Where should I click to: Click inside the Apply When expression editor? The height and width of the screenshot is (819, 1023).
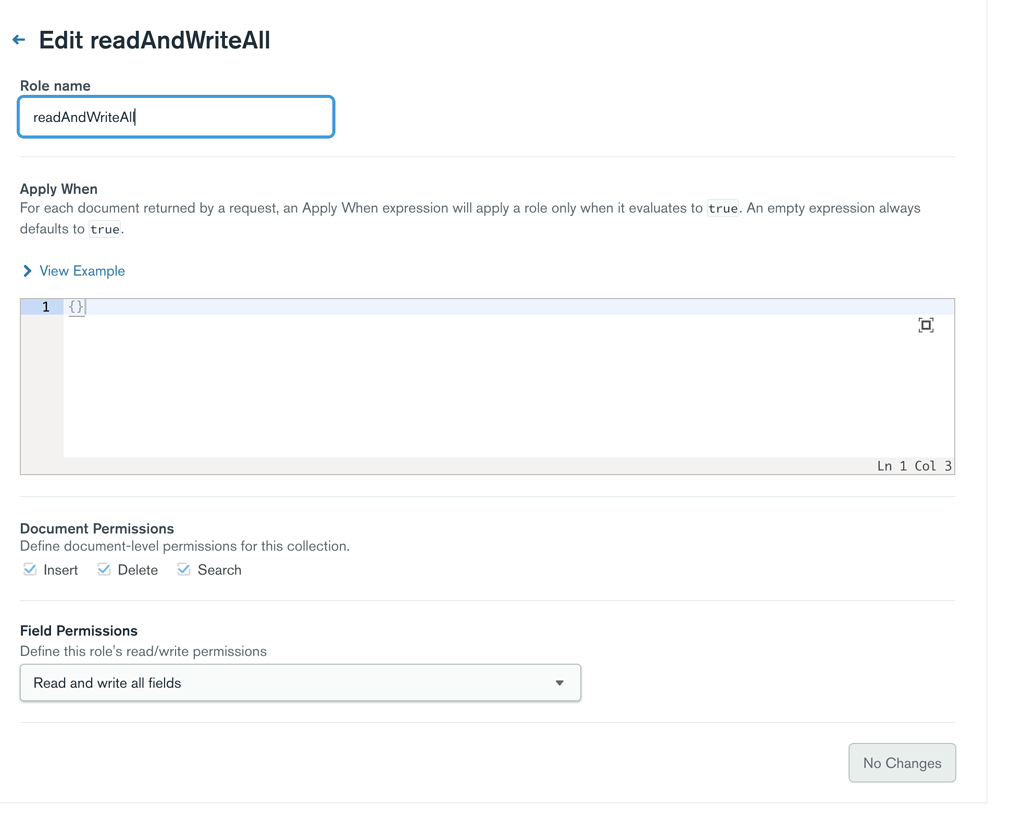click(x=500, y=390)
